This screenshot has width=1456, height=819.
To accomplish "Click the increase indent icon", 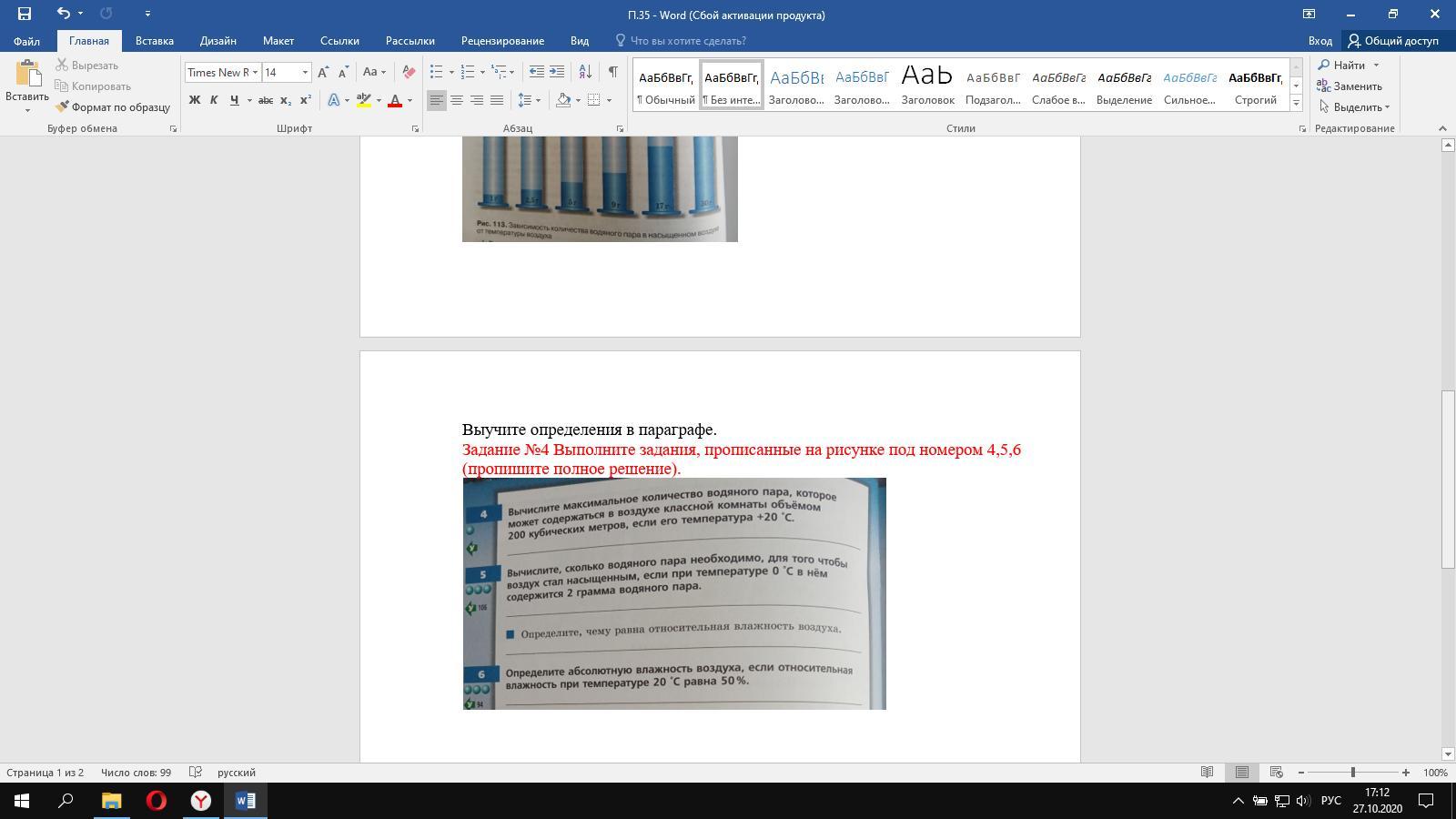I will click(x=557, y=72).
